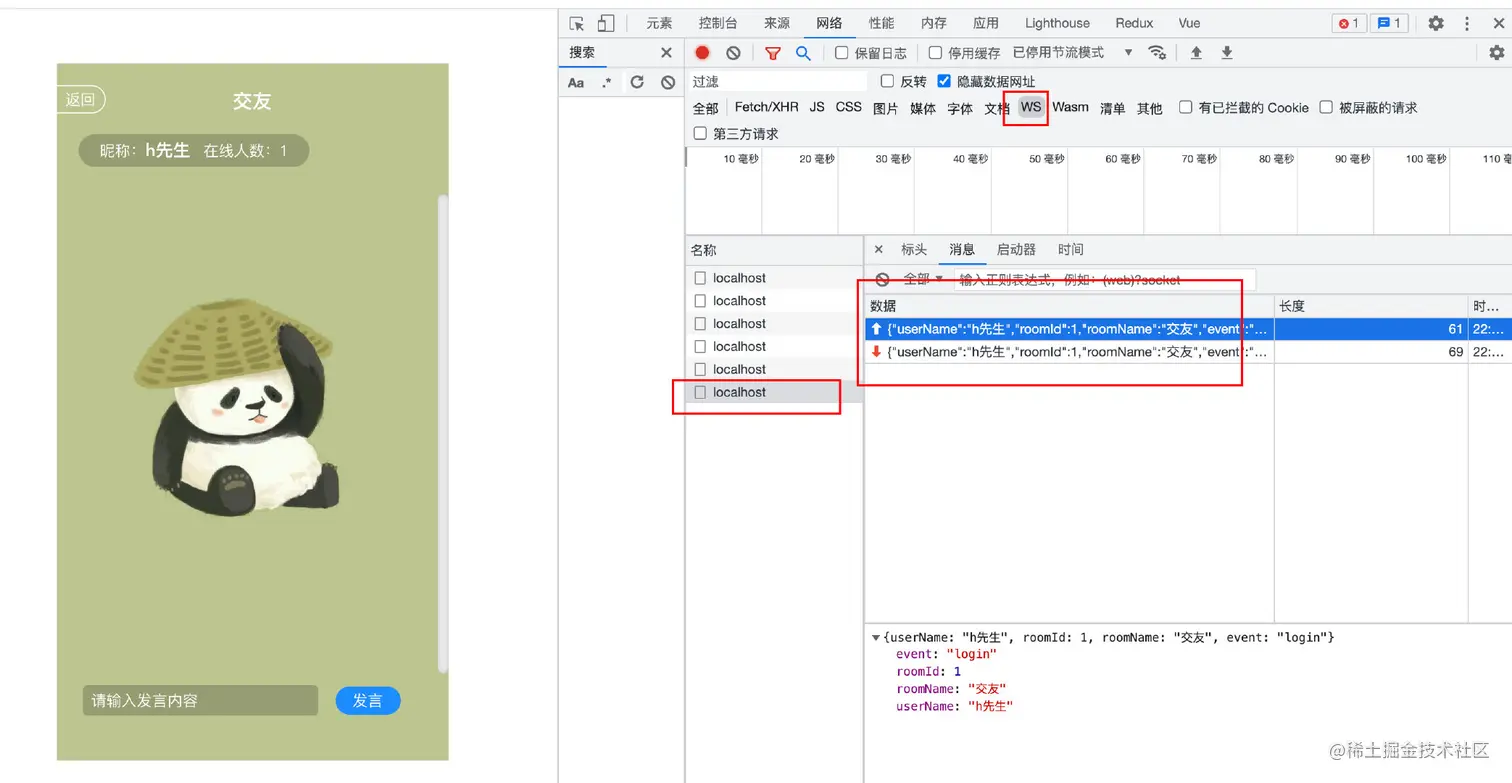Stop recording network log with red button
Screen dimensions: 1512x783
tap(703, 53)
